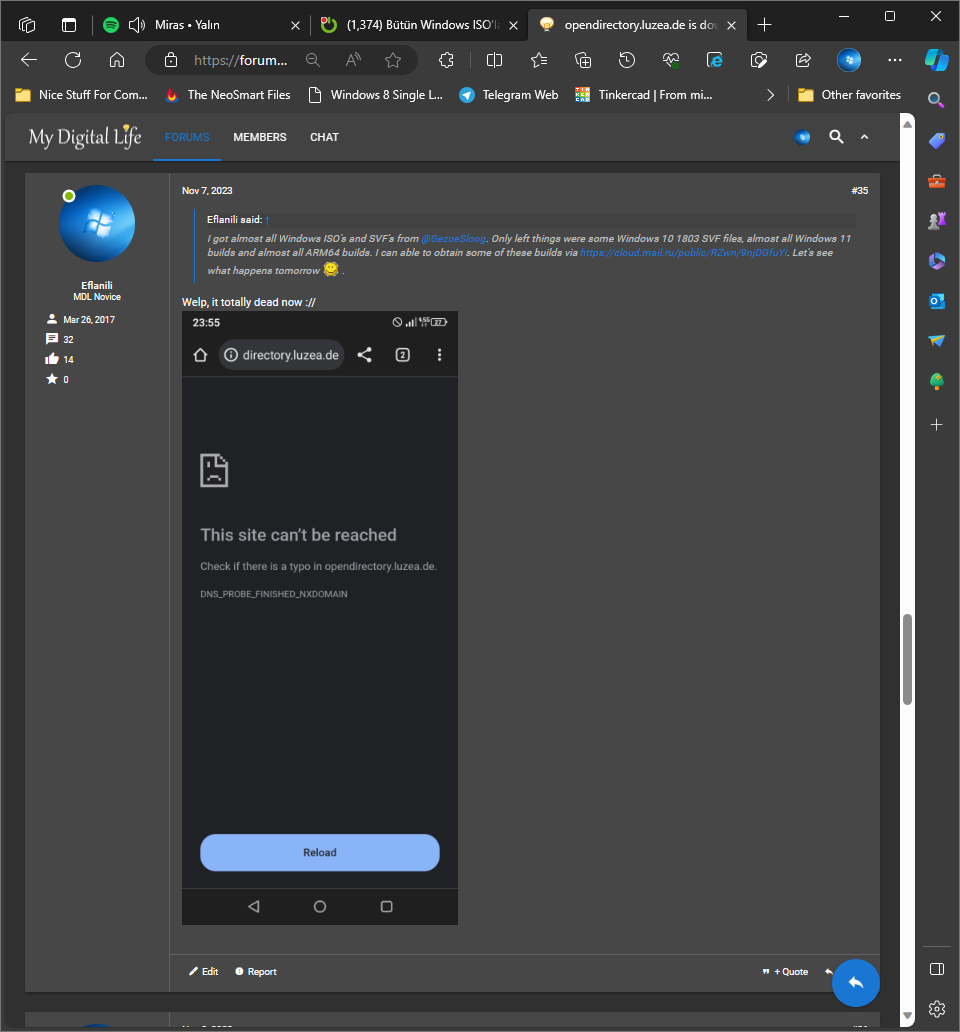960x1032 pixels.
Task: Refresh the current page
Action: coord(72,60)
